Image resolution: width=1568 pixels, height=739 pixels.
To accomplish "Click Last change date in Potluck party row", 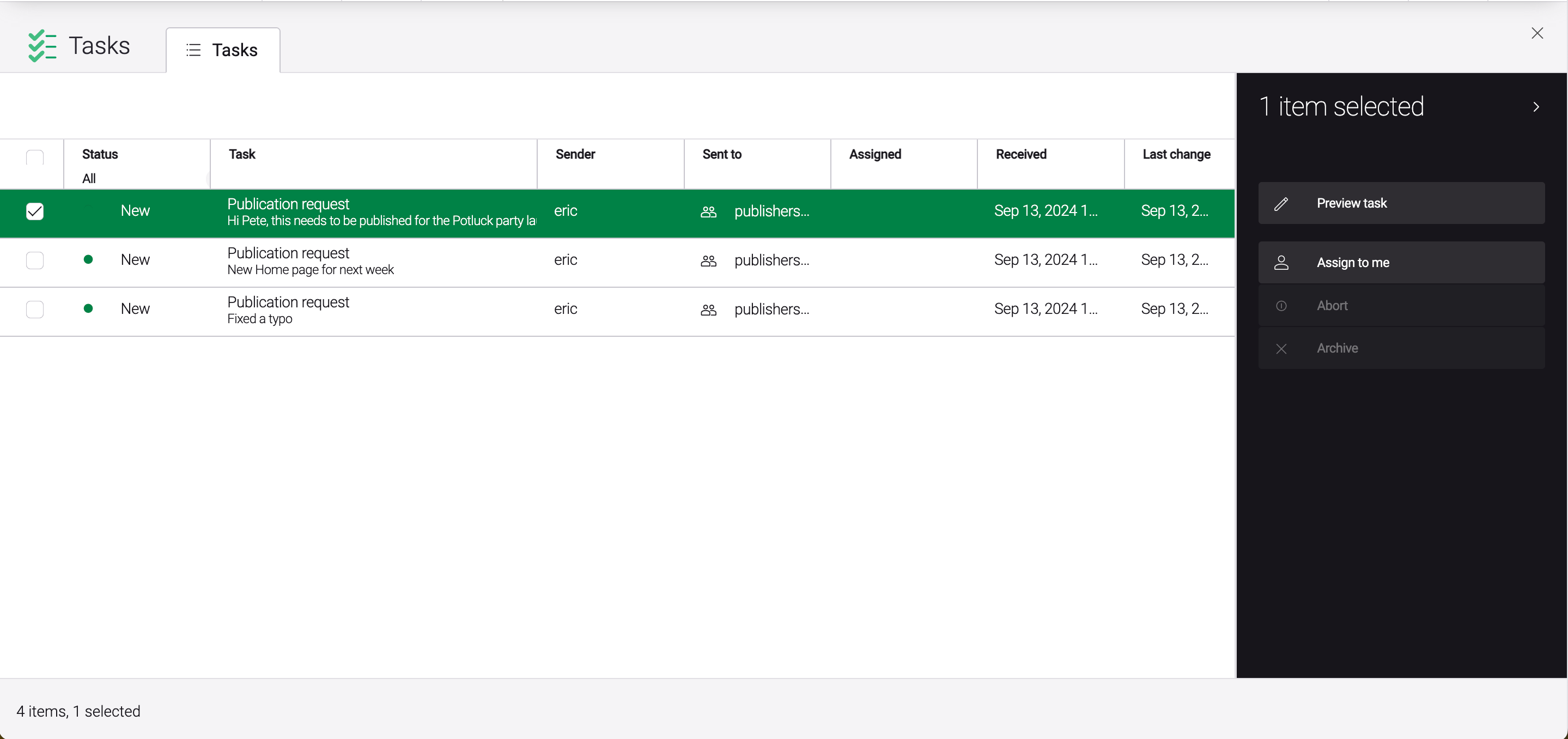I will tap(1175, 211).
